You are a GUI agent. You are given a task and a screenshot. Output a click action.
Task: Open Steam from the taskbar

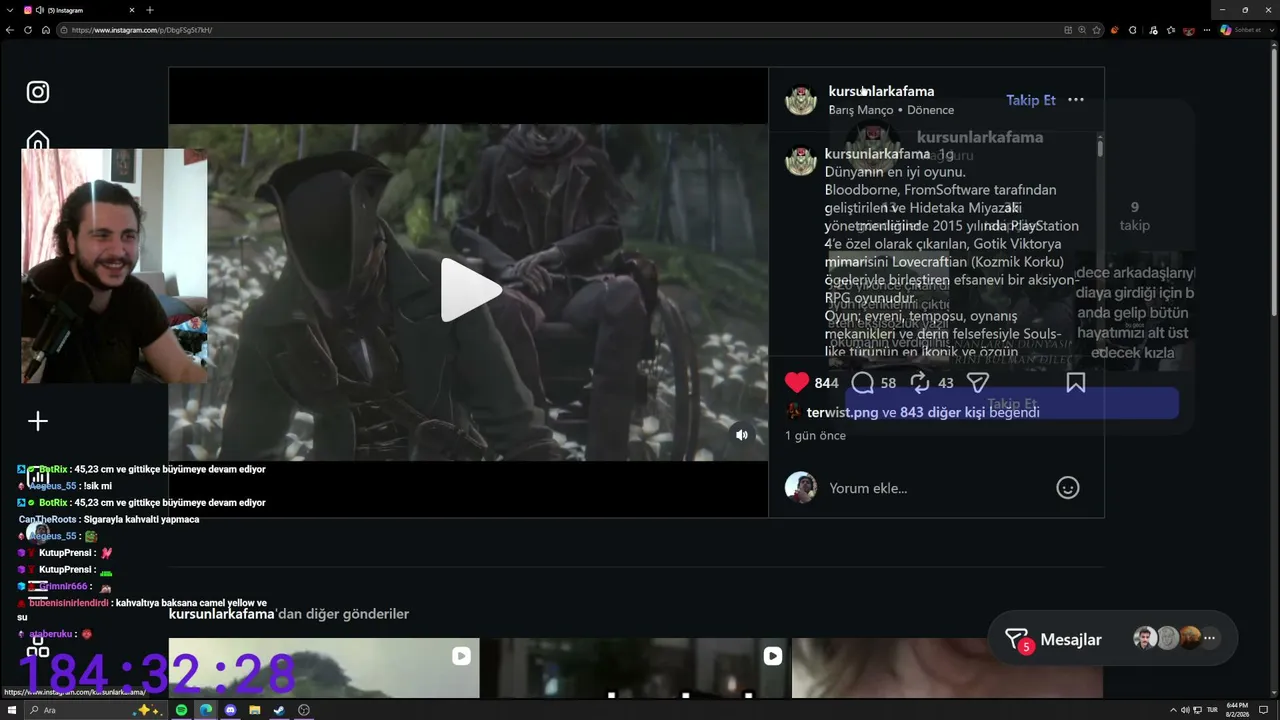click(x=279, y=710)
